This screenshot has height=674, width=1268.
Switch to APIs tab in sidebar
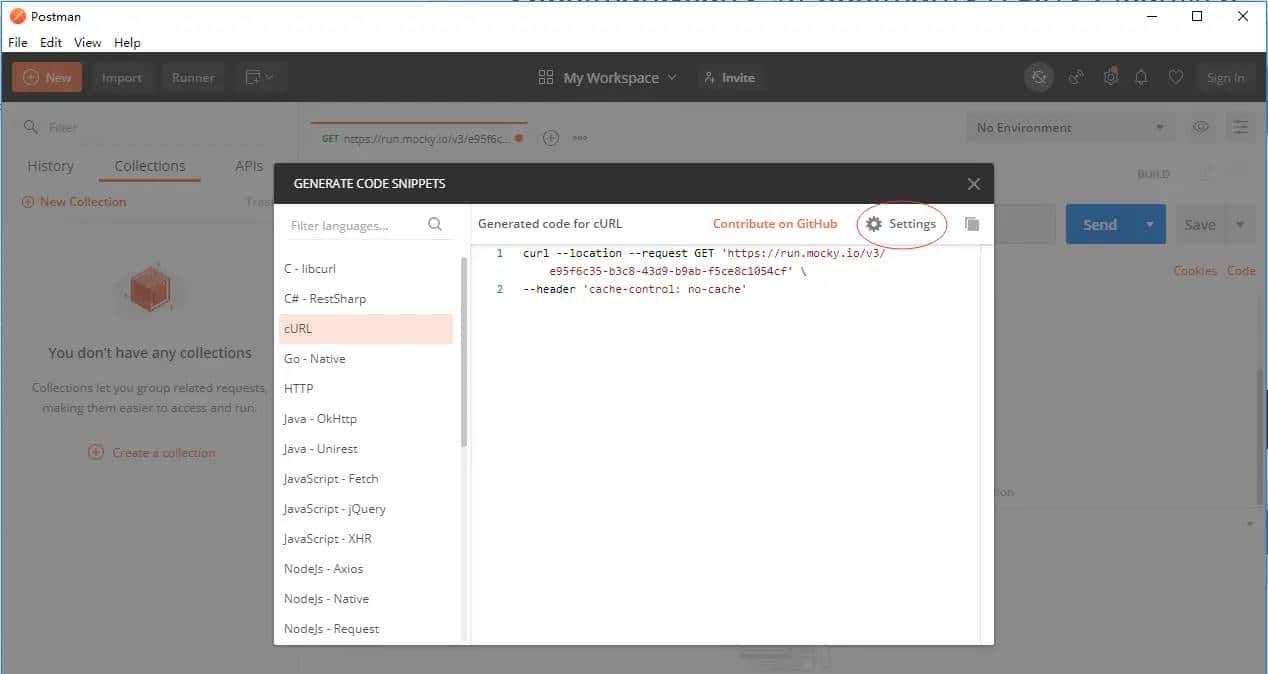(x=249, y=166)
